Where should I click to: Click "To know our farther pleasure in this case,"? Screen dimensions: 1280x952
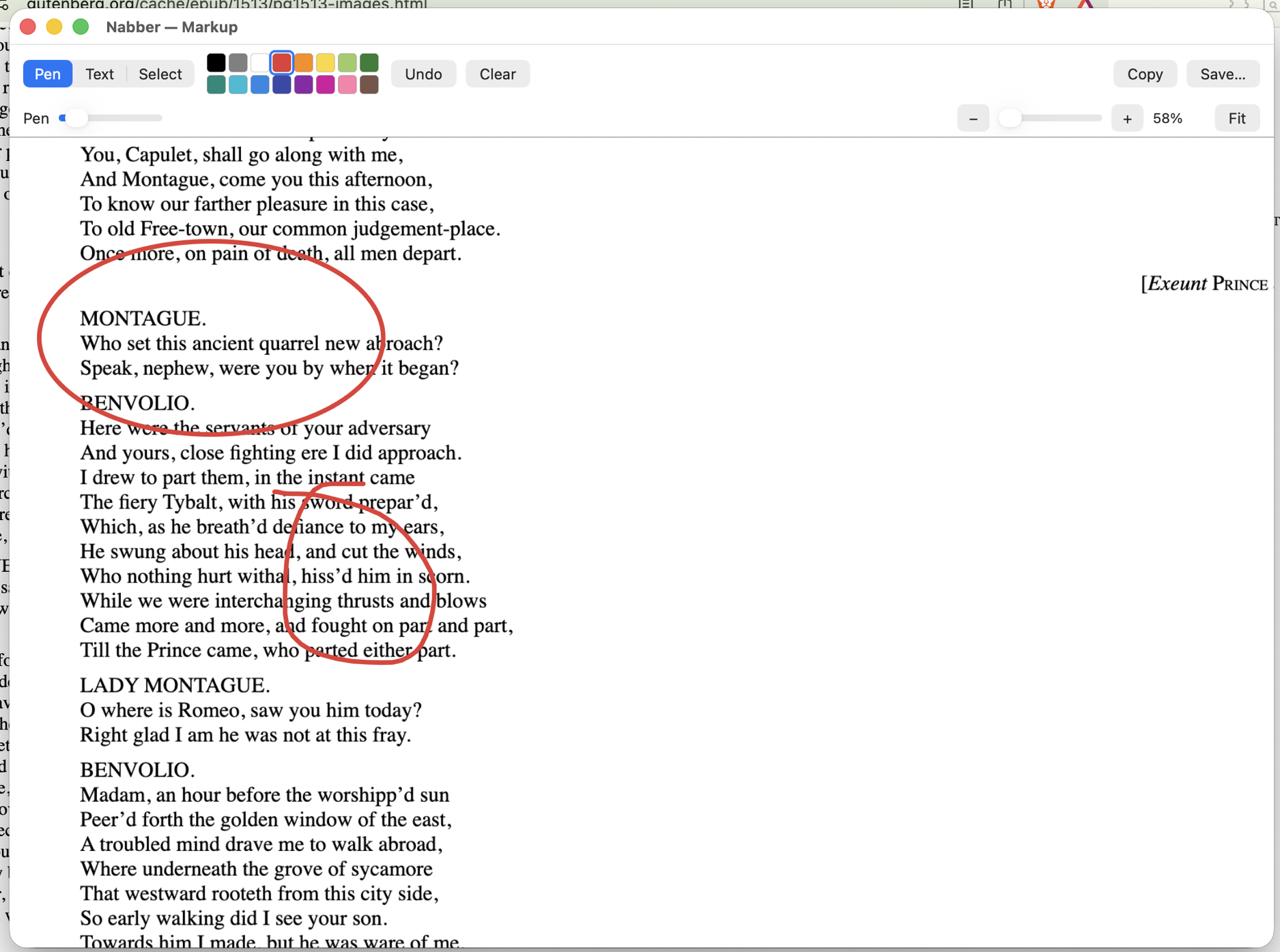pyautogui.click(x=257, y=204)
